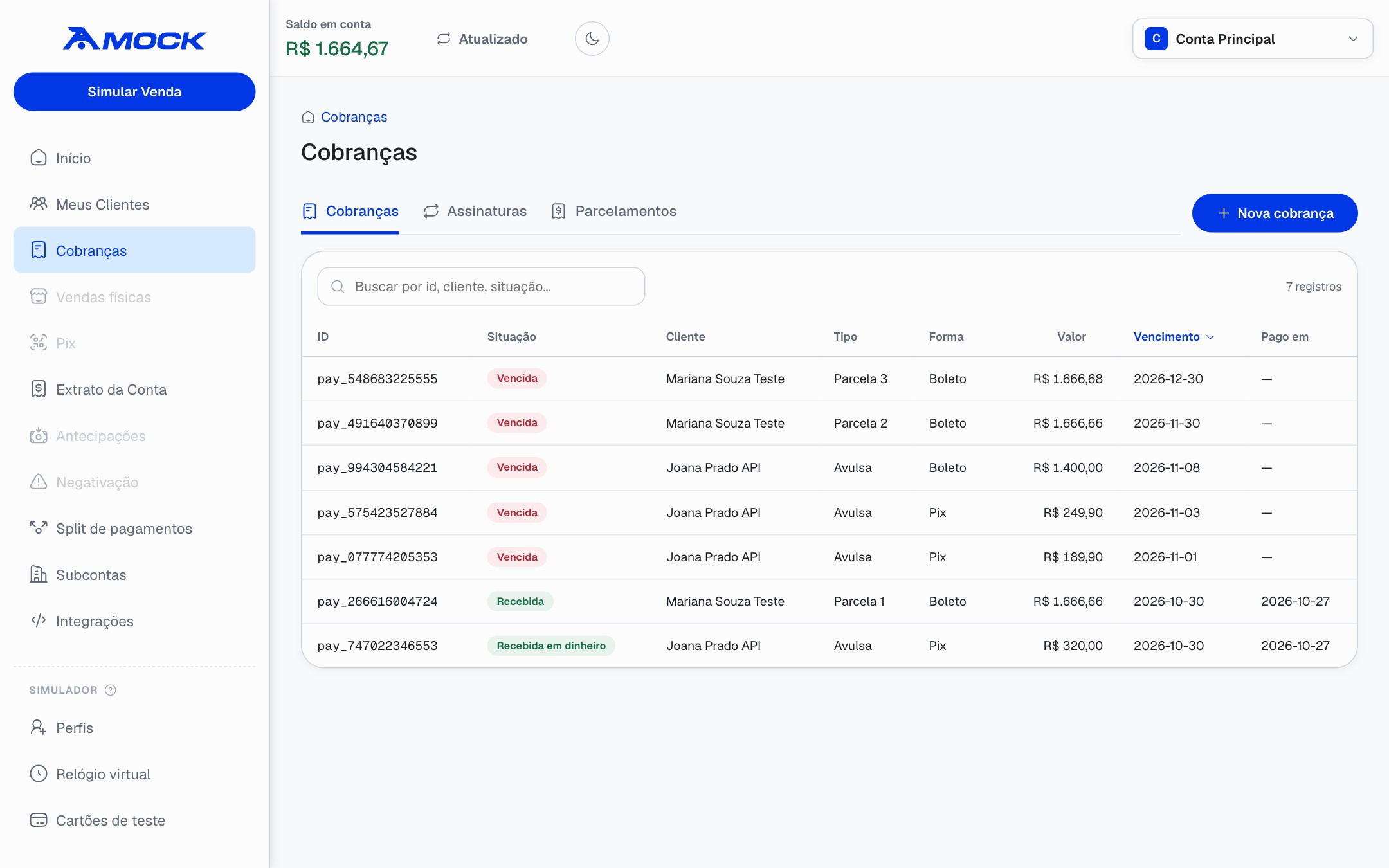Viewport: 1389px width, 868px height.
Task: Click the R$ 189,90 value cell
Action: [x=1073, y=557]
